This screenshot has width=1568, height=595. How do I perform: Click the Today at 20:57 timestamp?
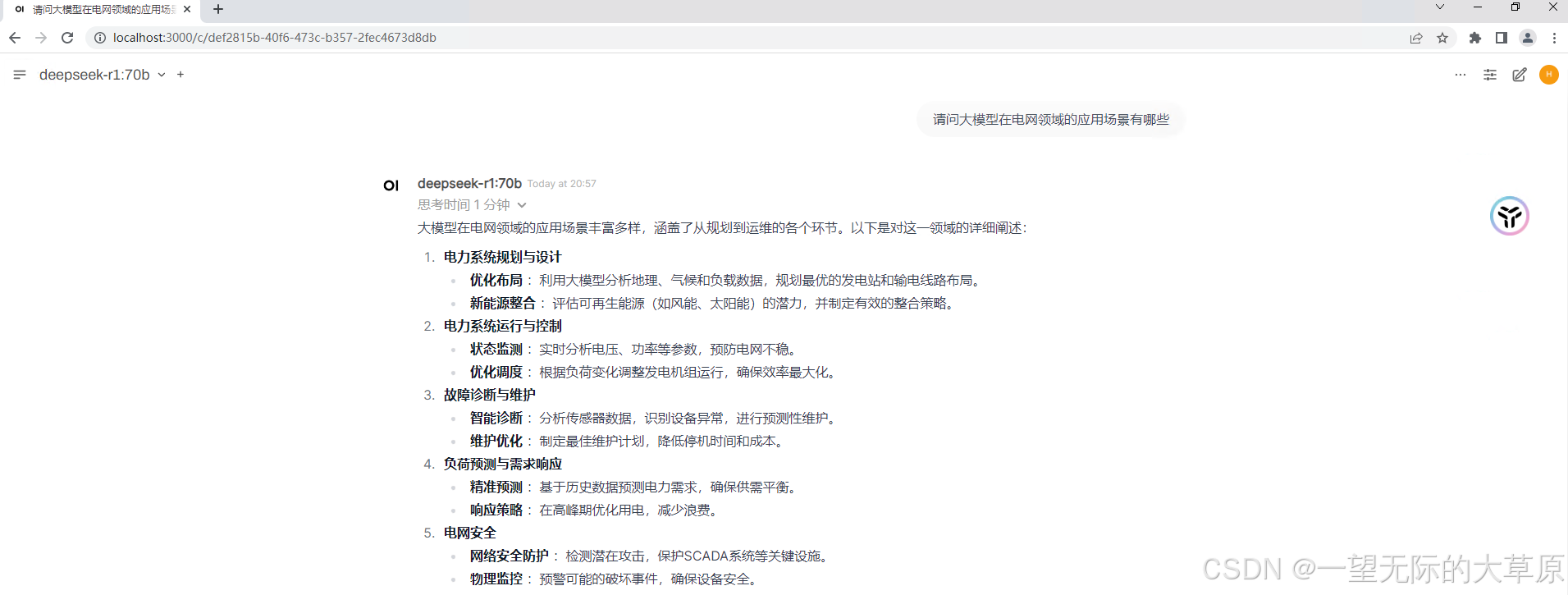(562, 184)
